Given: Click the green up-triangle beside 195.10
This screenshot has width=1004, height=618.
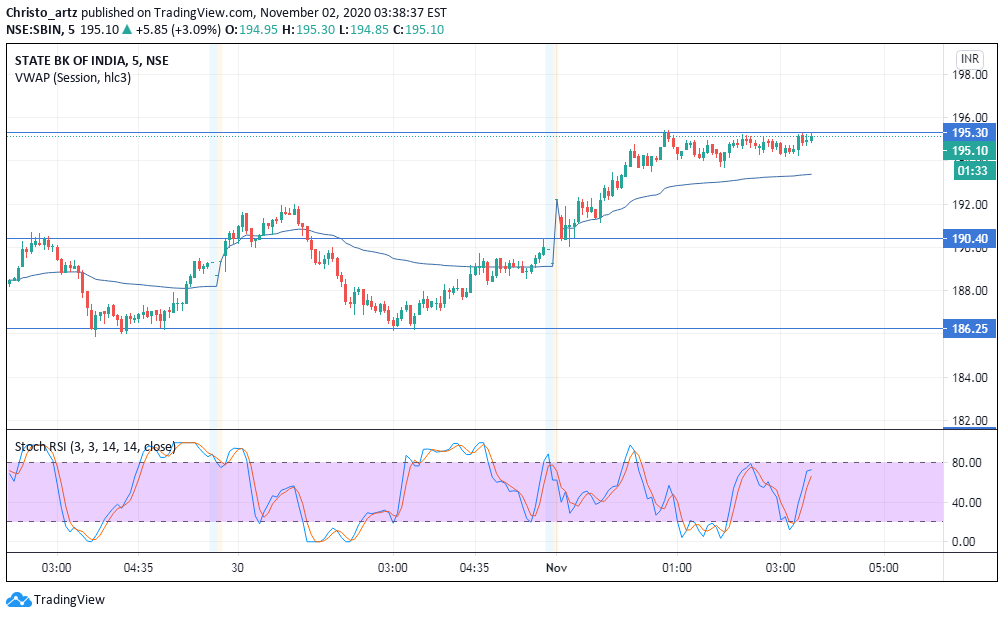Looking at the screenshot, I should 127,29.
